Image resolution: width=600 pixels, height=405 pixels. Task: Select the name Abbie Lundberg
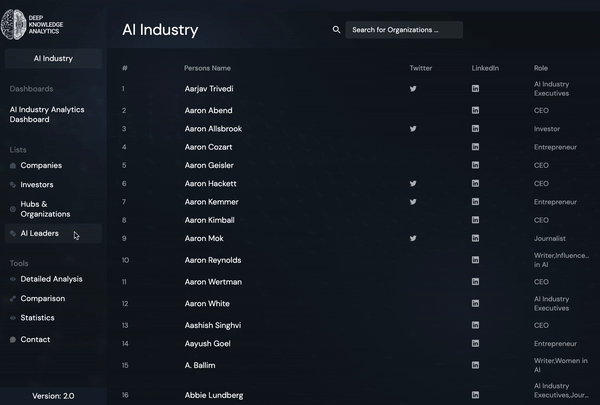(x=214, y=395)
